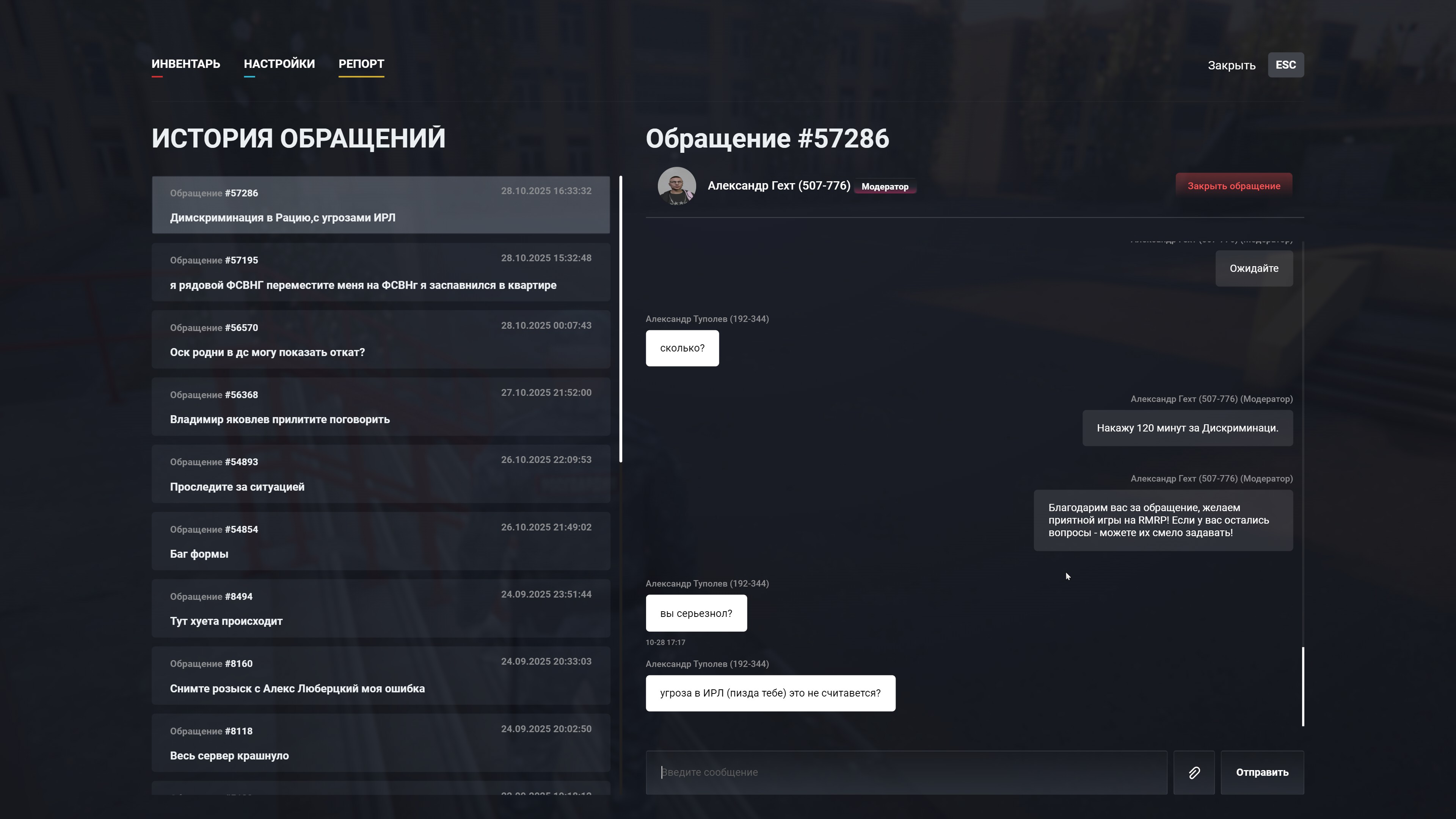Open report #8160 Снимите розыск
The width and height of the screenshot is (1456, 819).
click(x=380, y=675)
